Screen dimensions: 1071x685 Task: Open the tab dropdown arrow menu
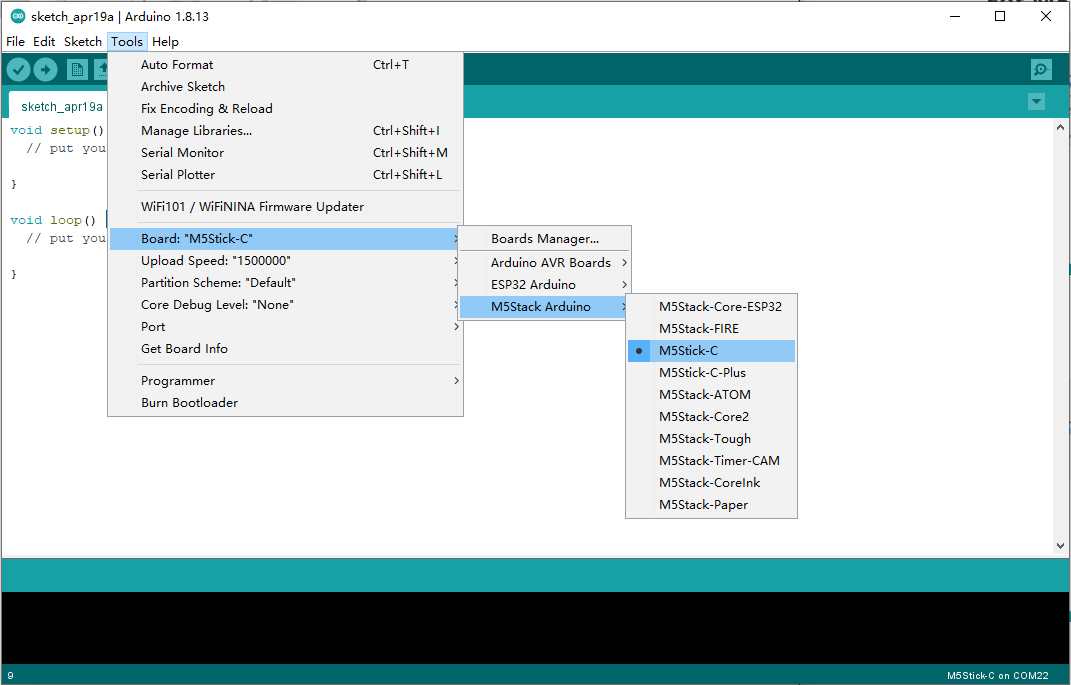(1036, 102)
